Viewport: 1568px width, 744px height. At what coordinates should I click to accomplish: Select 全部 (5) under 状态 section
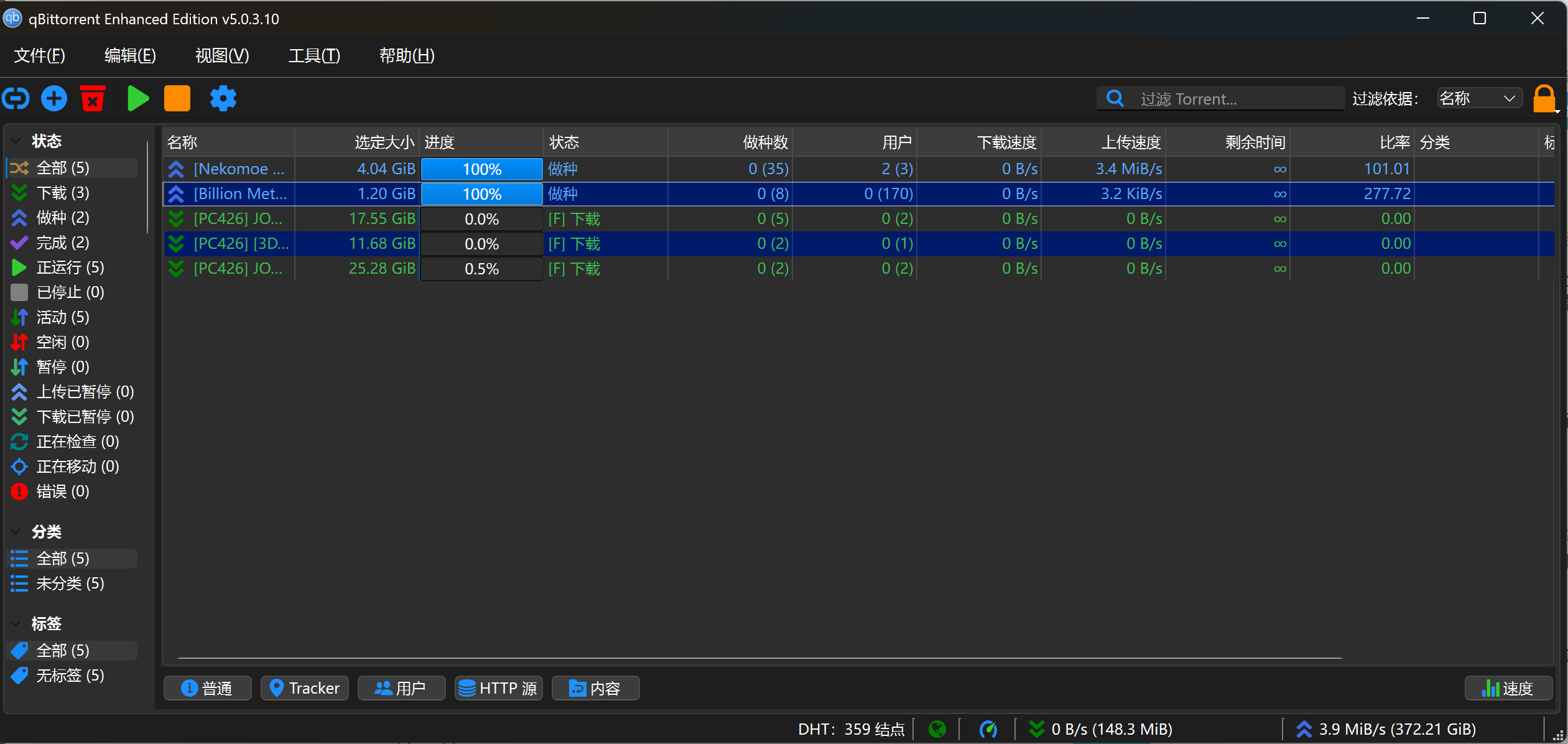point(72,168)
